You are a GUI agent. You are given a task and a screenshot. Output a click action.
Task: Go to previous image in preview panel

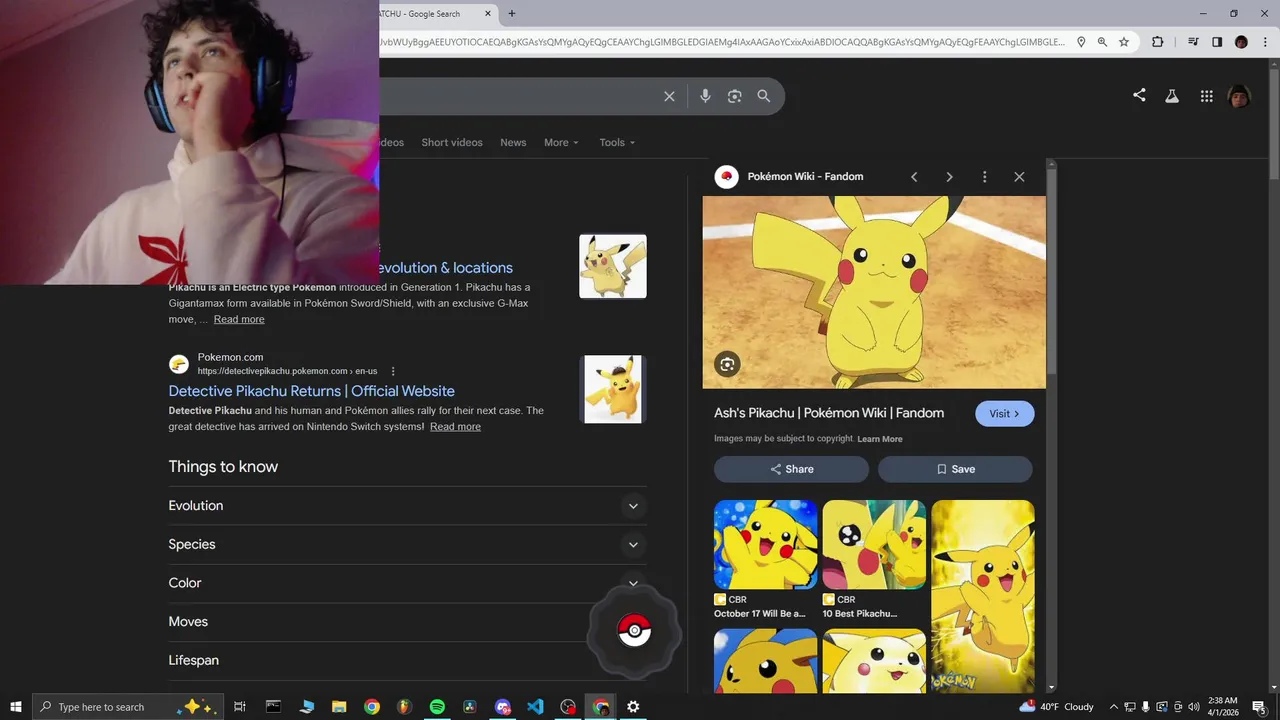(x=914, y=177)
